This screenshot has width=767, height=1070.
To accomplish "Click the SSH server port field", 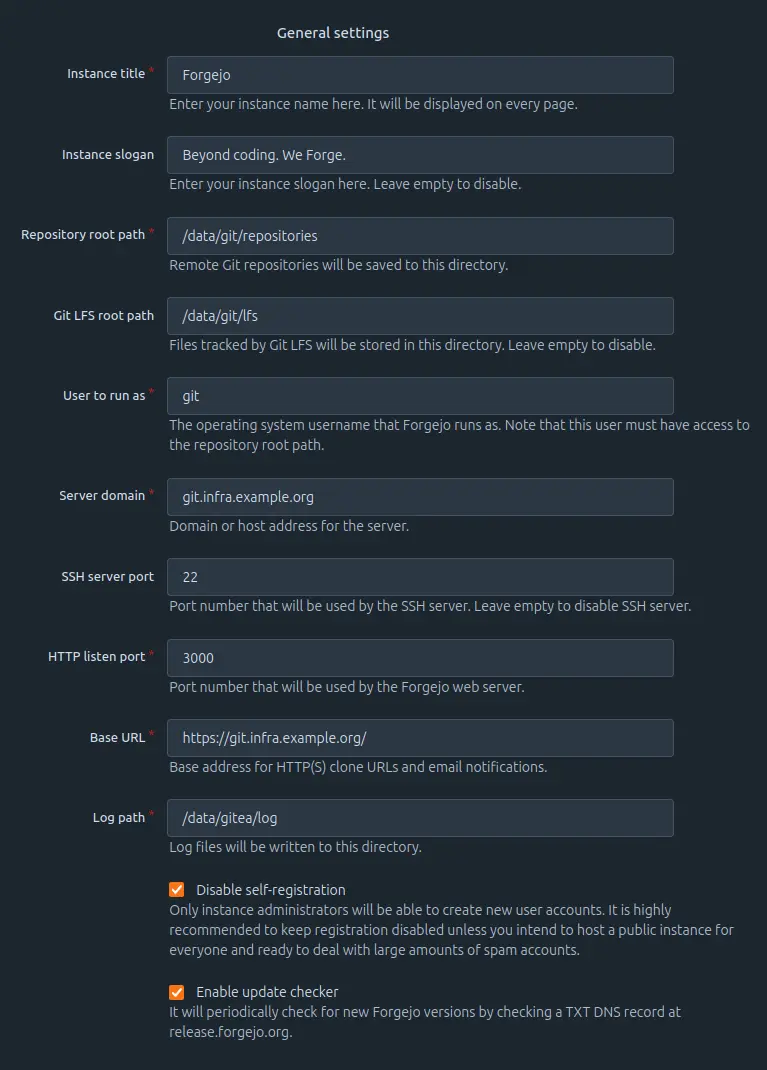I will click(420, 577).
